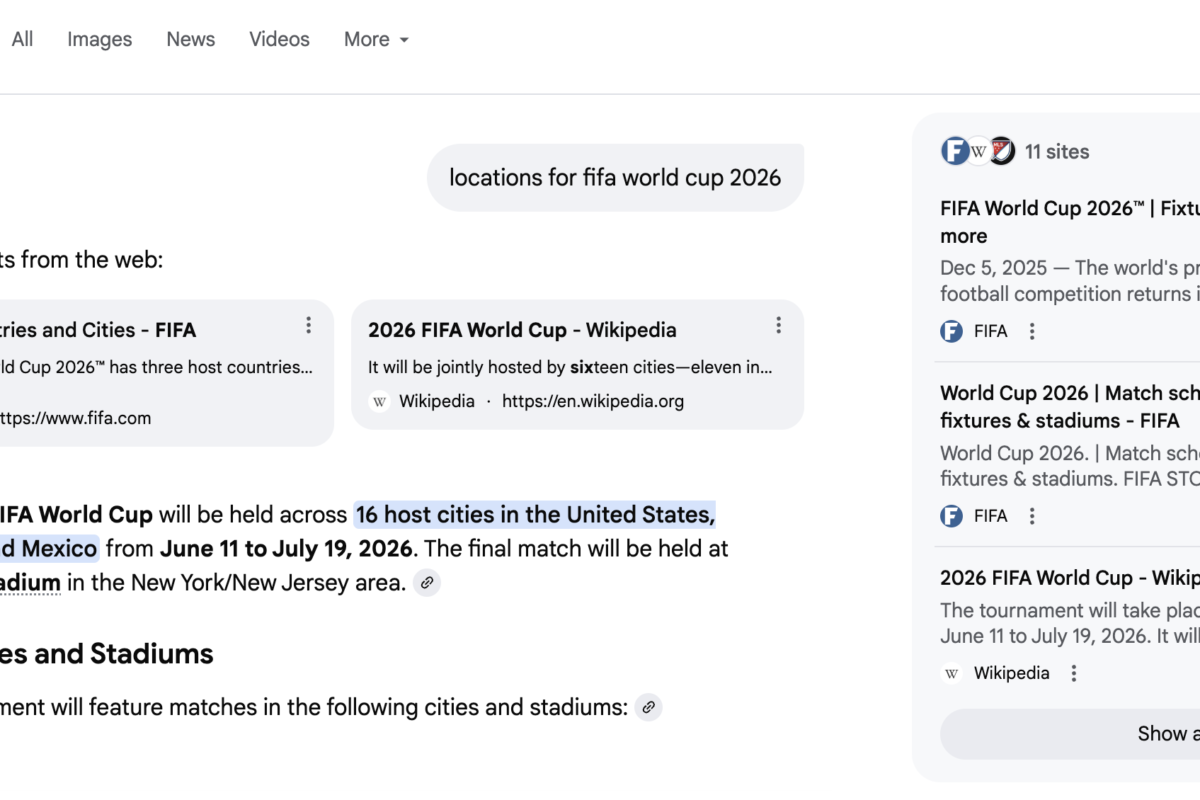Viewport: 1200px width, 800px height.
Task: Switch to the Videos tab
Action: pos(279,39)
